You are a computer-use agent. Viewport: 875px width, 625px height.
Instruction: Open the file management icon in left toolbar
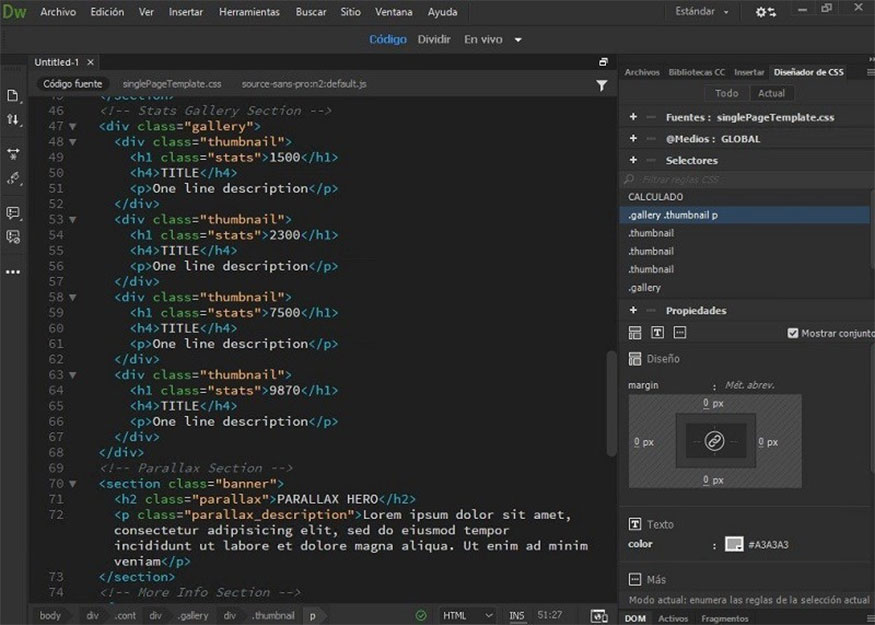[x=13, y=94]
